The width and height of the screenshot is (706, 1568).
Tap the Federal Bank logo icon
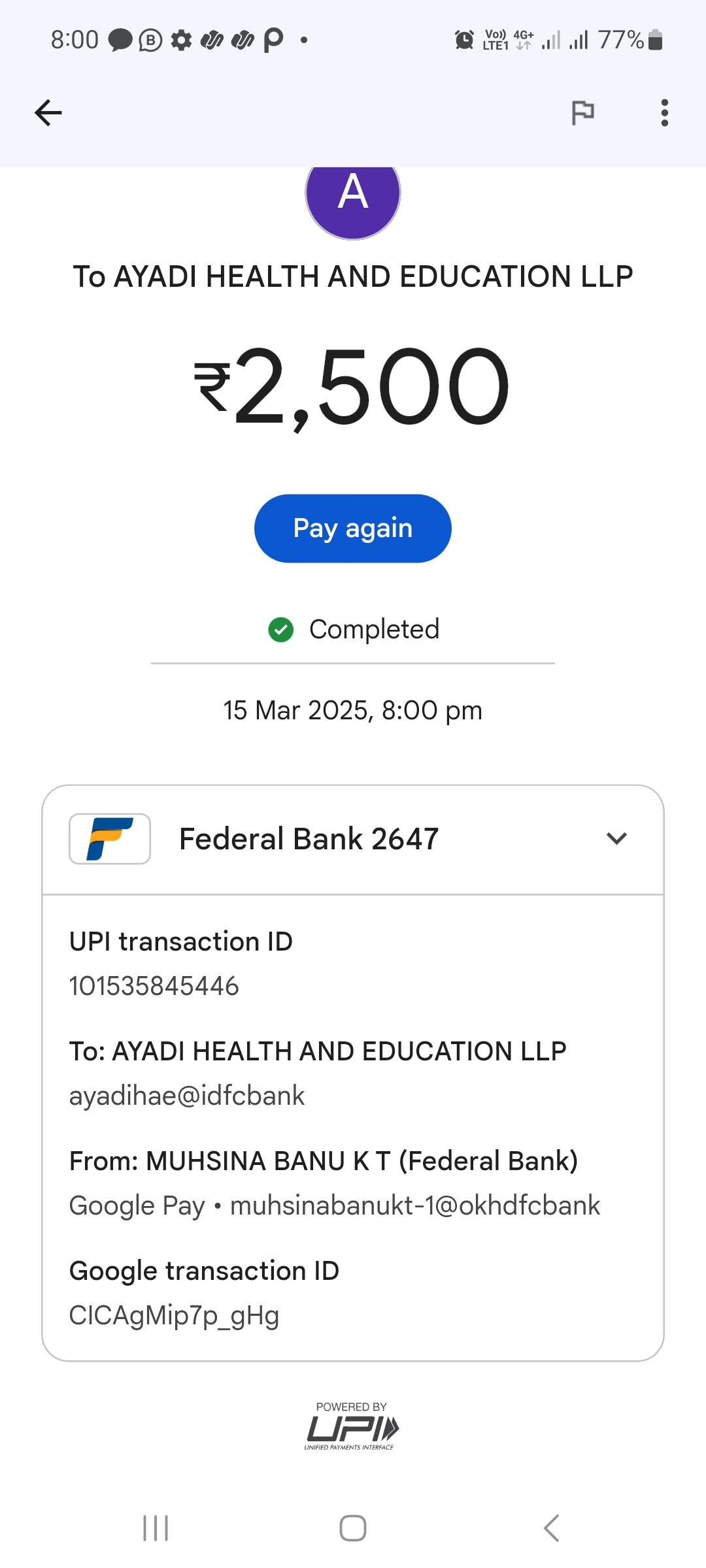pyautogui.click(x=110, y=839)
